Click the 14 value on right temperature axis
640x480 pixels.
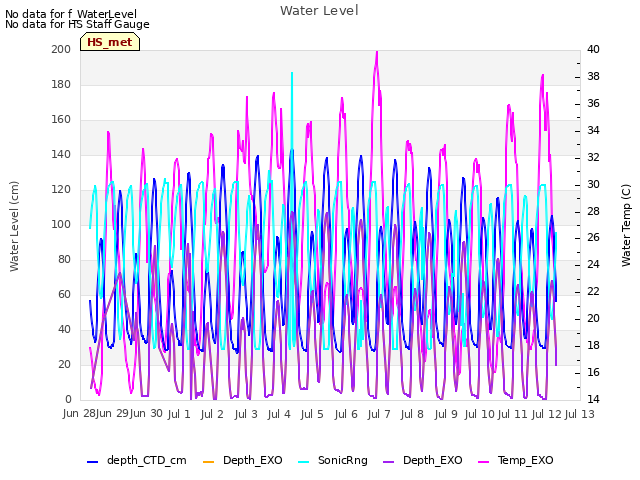pos(593,399)
